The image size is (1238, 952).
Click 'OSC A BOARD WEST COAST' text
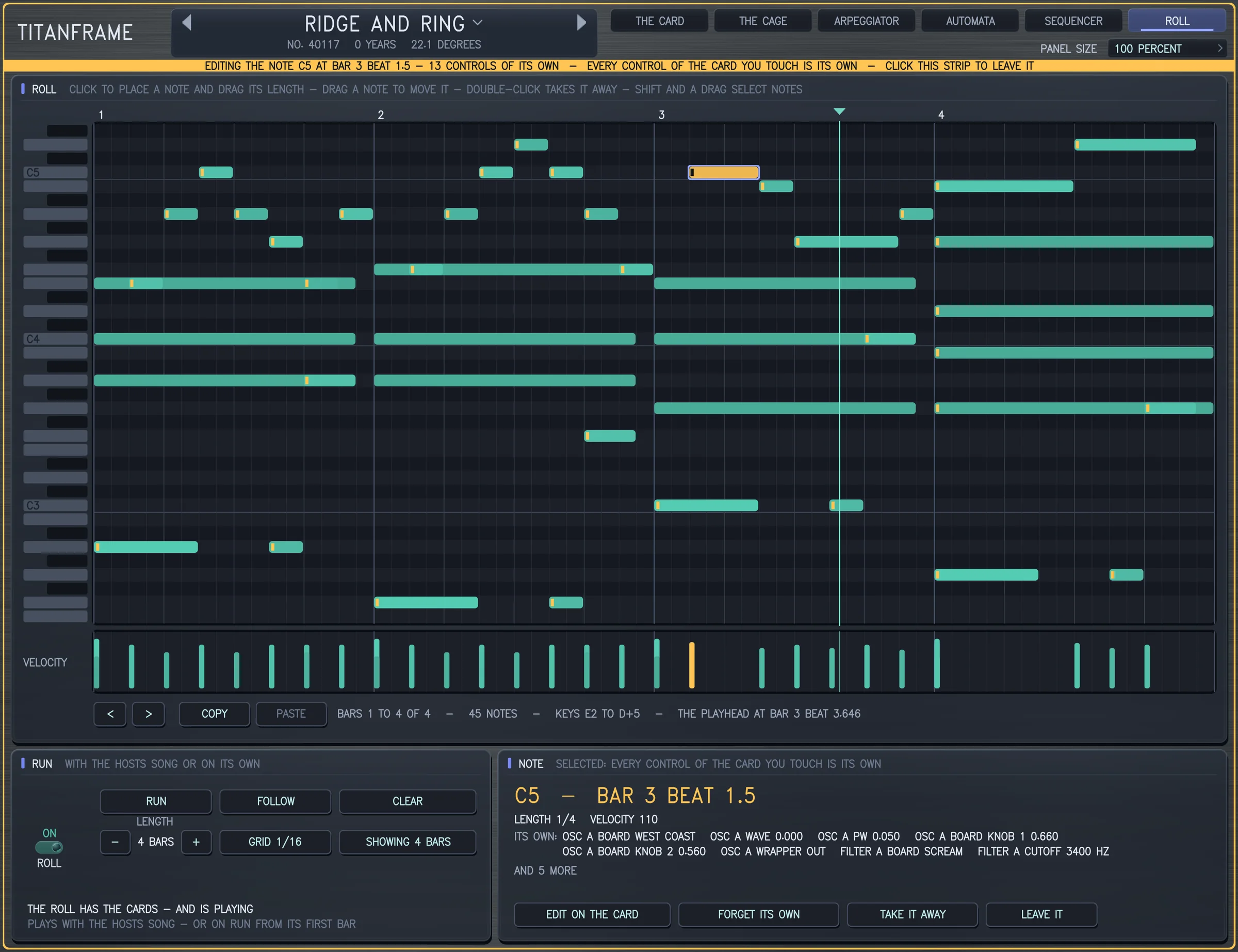pyautogui.click(x=629, y=837)
